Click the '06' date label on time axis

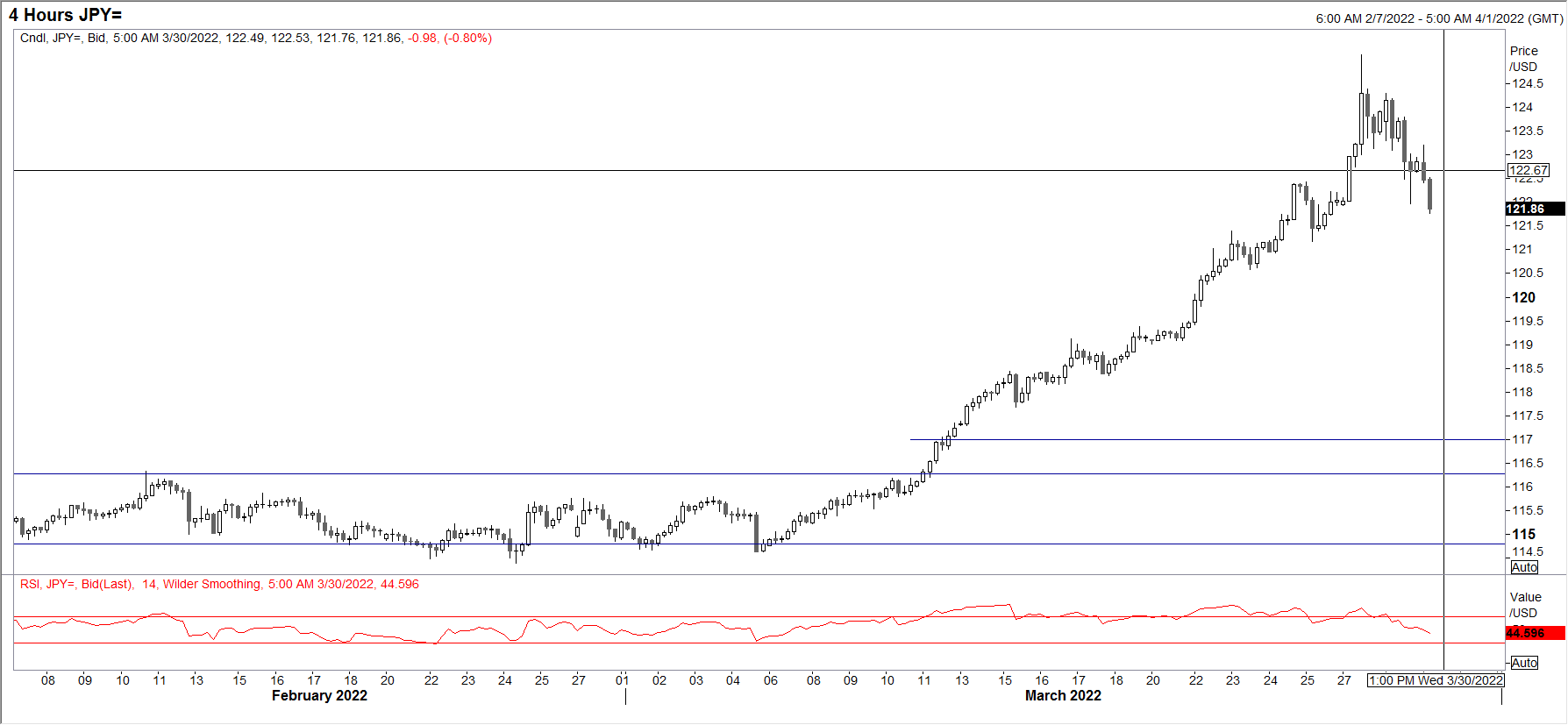[x=771, y=680]
